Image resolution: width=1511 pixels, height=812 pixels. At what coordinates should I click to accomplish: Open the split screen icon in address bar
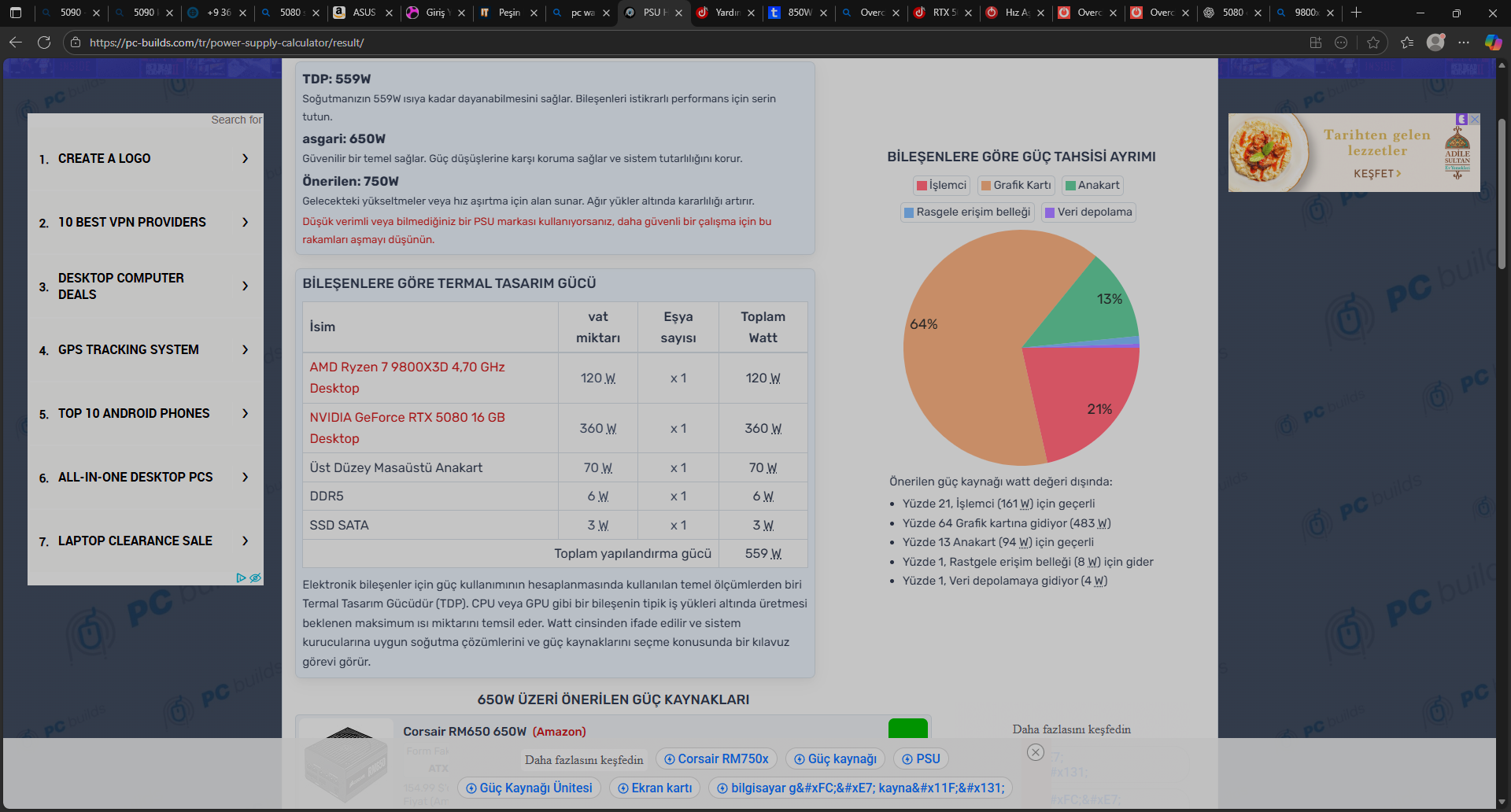click(1316, 42)
